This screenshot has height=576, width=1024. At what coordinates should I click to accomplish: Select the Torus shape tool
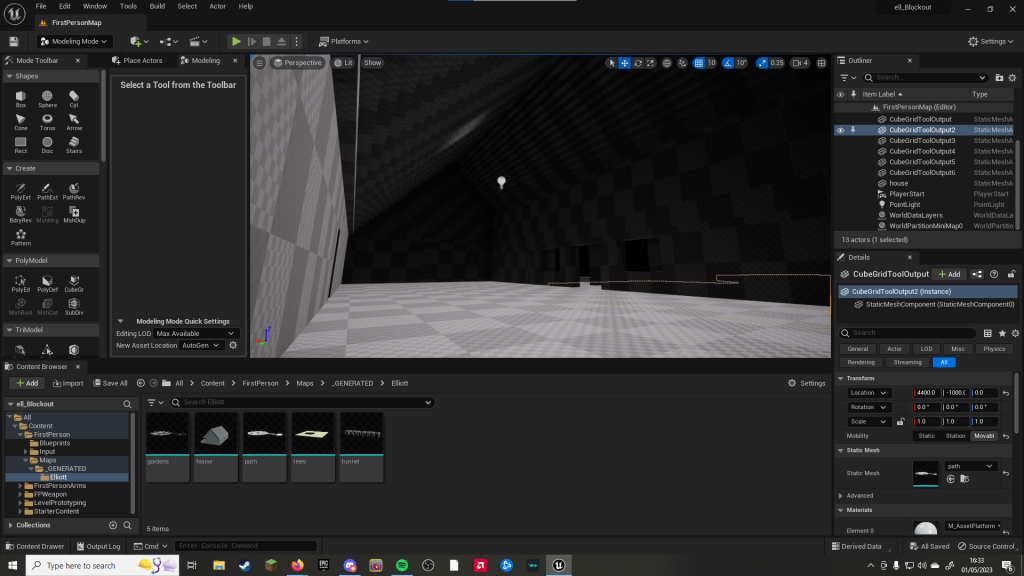click(47, 120)
